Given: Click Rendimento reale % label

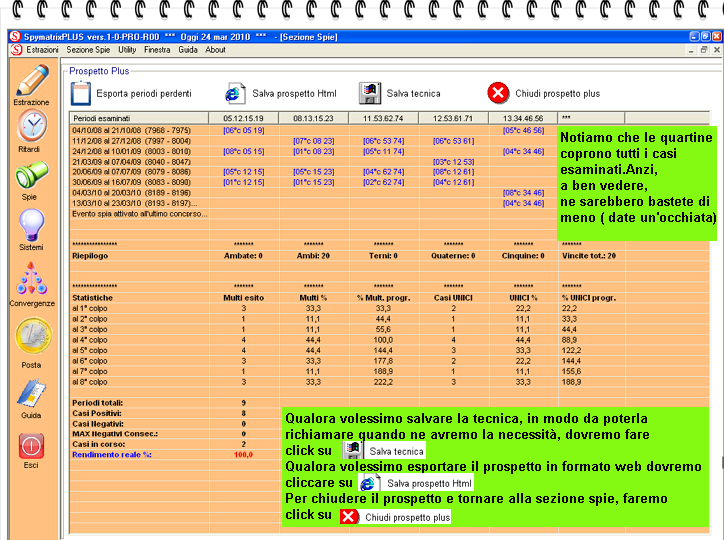Looking at the screenshot, I should pos(112,455).
